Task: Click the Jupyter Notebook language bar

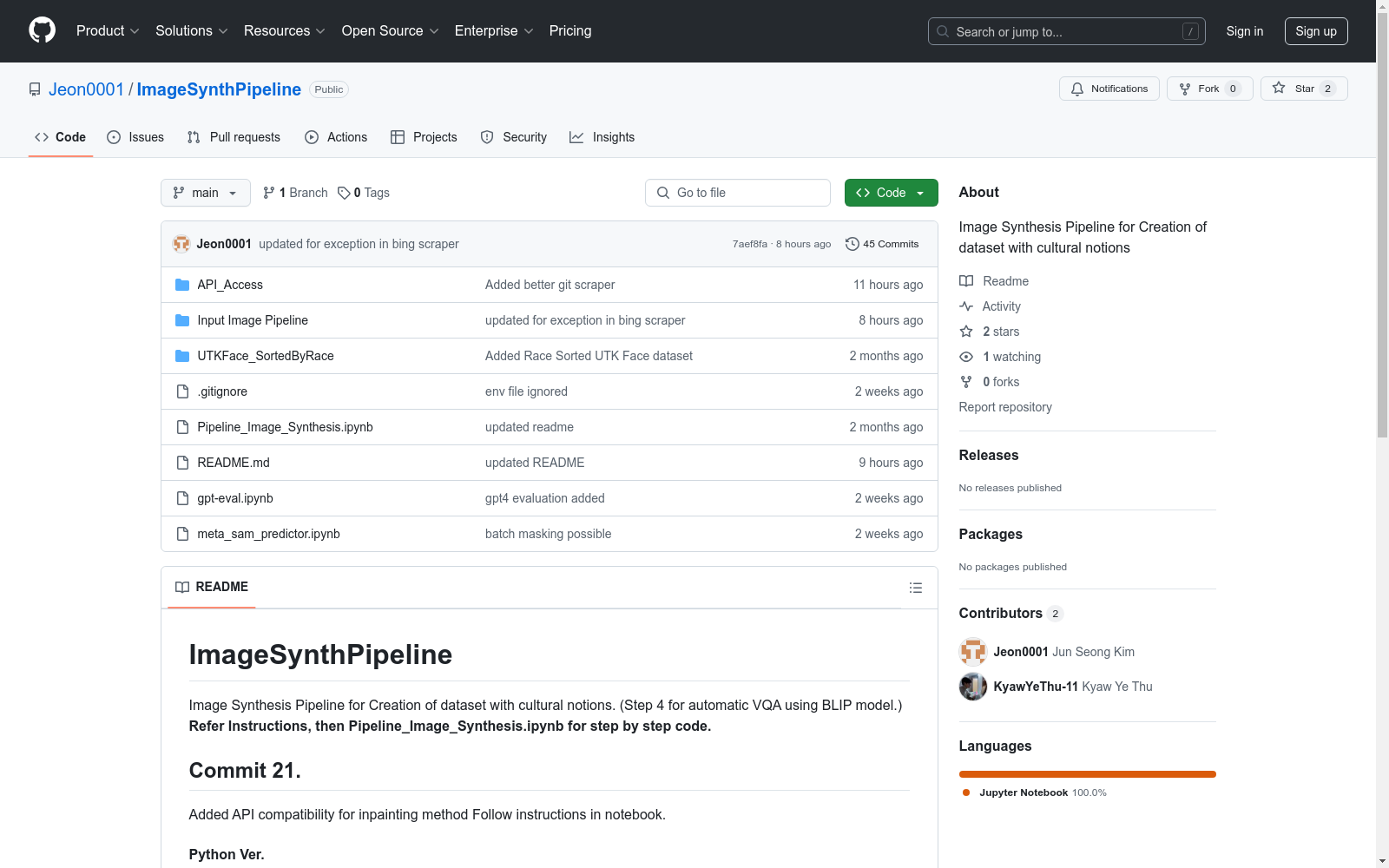Action: pyautogui.click(x=1088, y=774)
